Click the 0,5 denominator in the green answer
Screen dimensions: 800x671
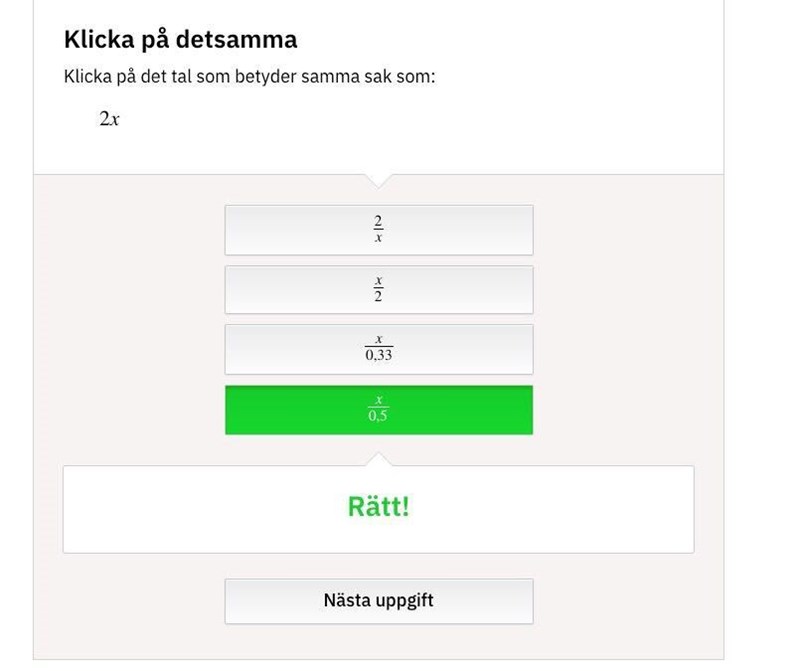[378, 417]
